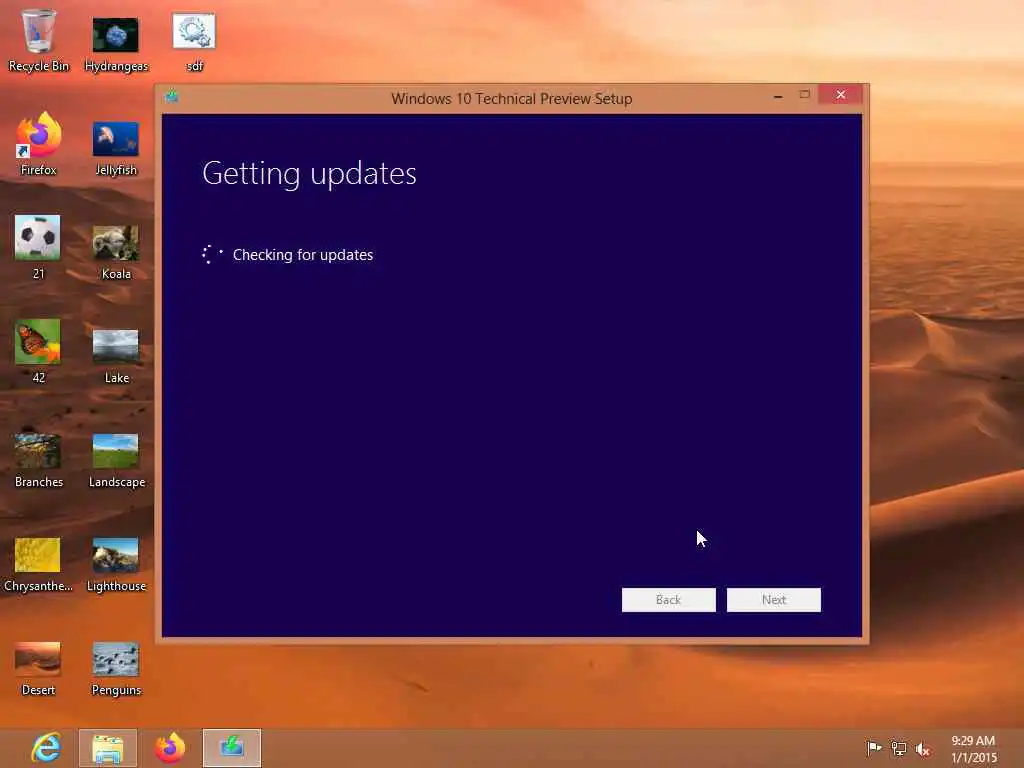This screenshot has height=768, width=1024.
Task: Select the sdf file icon
Action: pos(194,41)
